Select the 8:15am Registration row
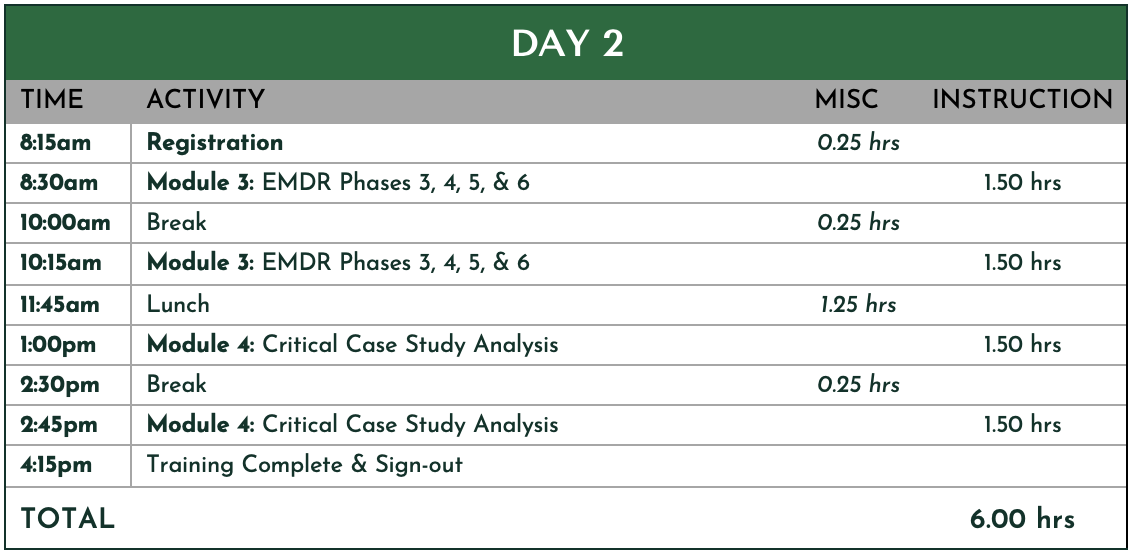This screenshot has height=554, width=1132. tap(565, 143)
